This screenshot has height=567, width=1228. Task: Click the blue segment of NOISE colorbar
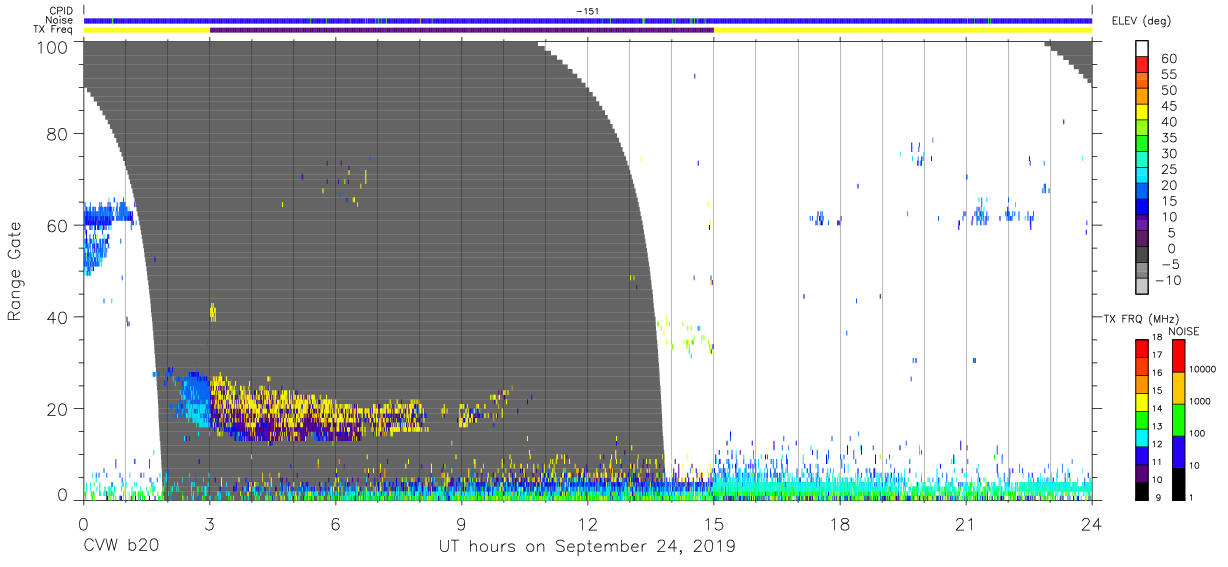[1178, 451]
